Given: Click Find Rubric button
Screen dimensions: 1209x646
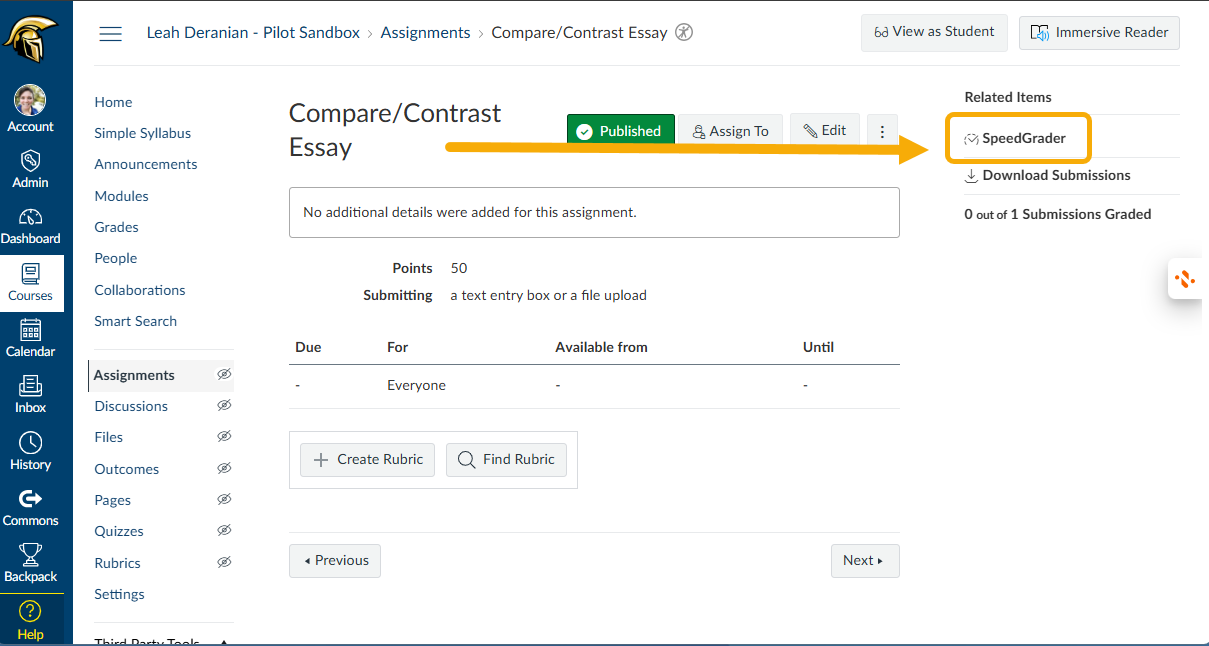Looking at the screenshot, I should point(506,459).
